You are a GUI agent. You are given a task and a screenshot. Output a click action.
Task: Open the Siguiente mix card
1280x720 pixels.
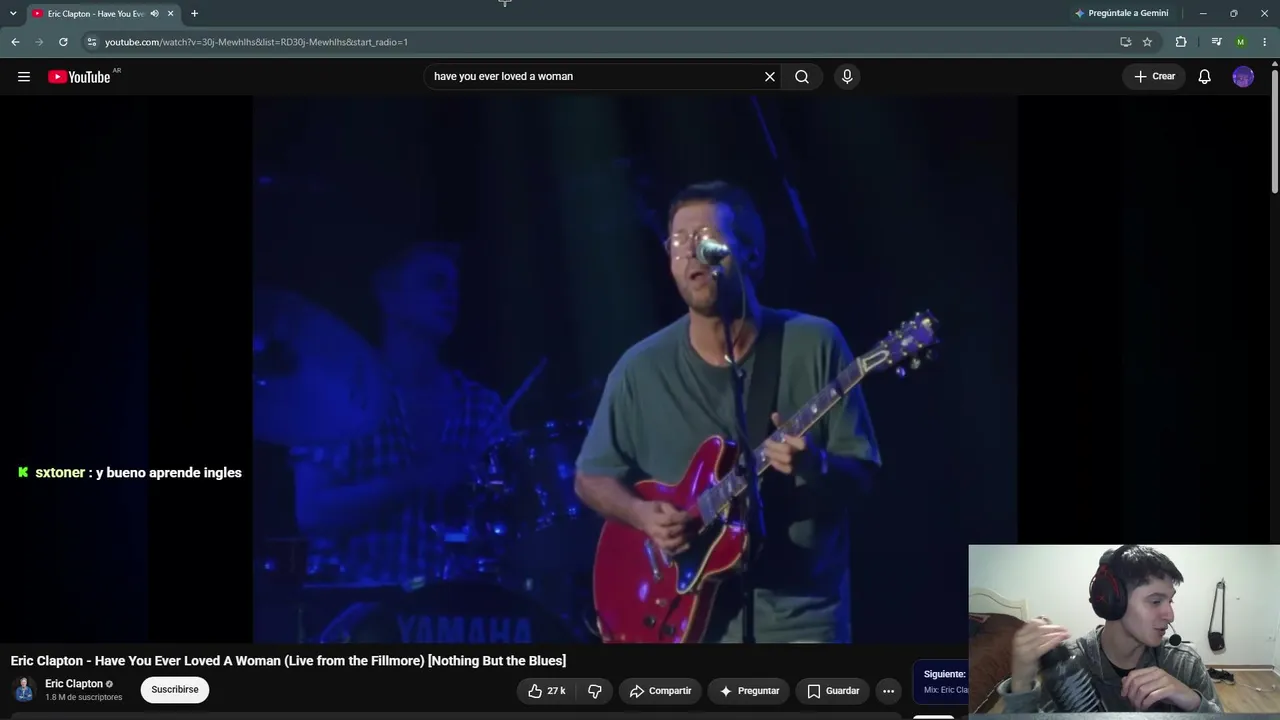coord(941,682)
